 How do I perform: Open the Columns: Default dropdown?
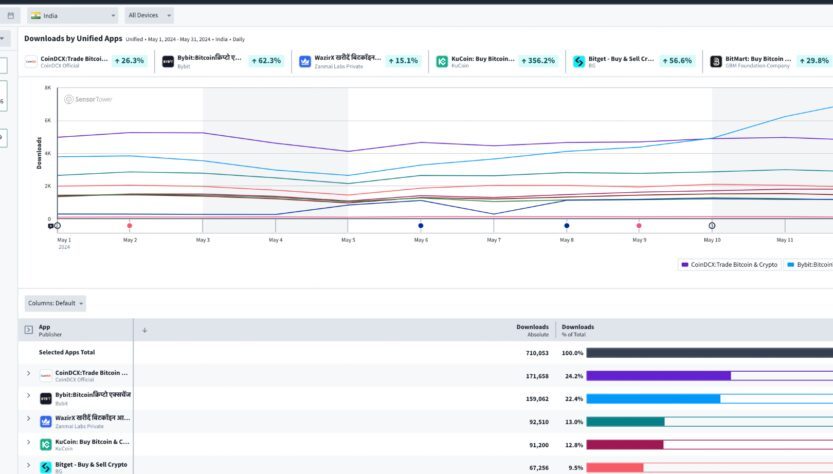55,303
